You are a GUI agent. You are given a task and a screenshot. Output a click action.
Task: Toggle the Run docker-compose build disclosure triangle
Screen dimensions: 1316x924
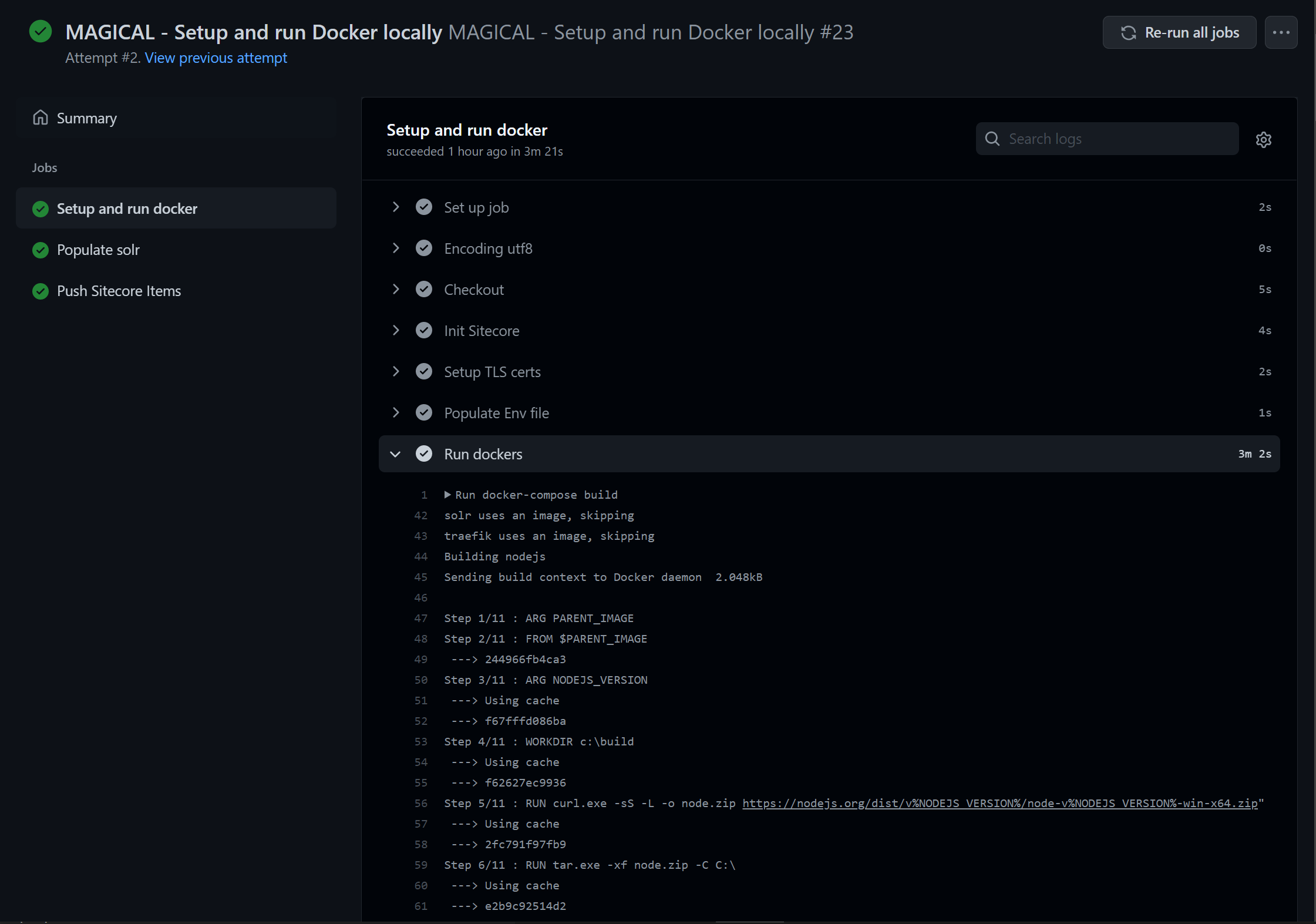(x=447, y=495)
